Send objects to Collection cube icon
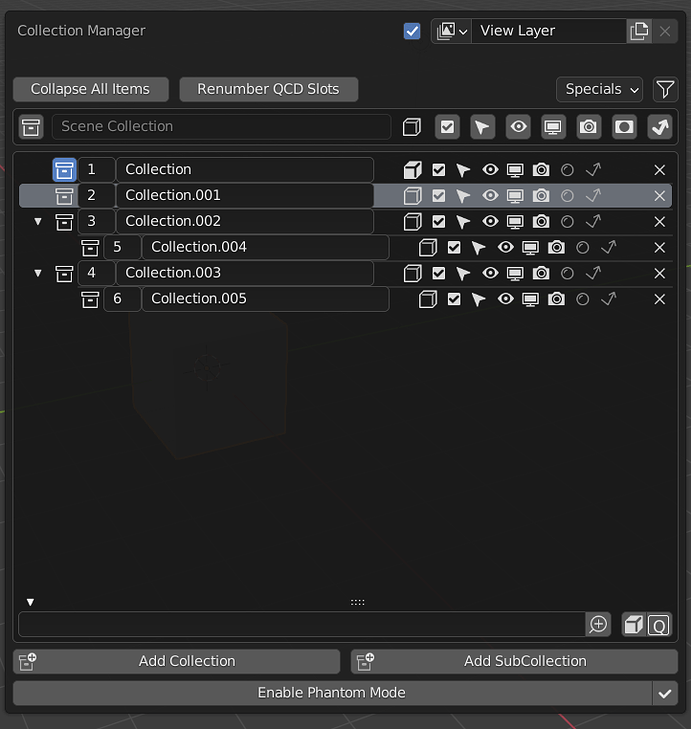This screenshot has height=729, width=691. [x=412, y=170]
